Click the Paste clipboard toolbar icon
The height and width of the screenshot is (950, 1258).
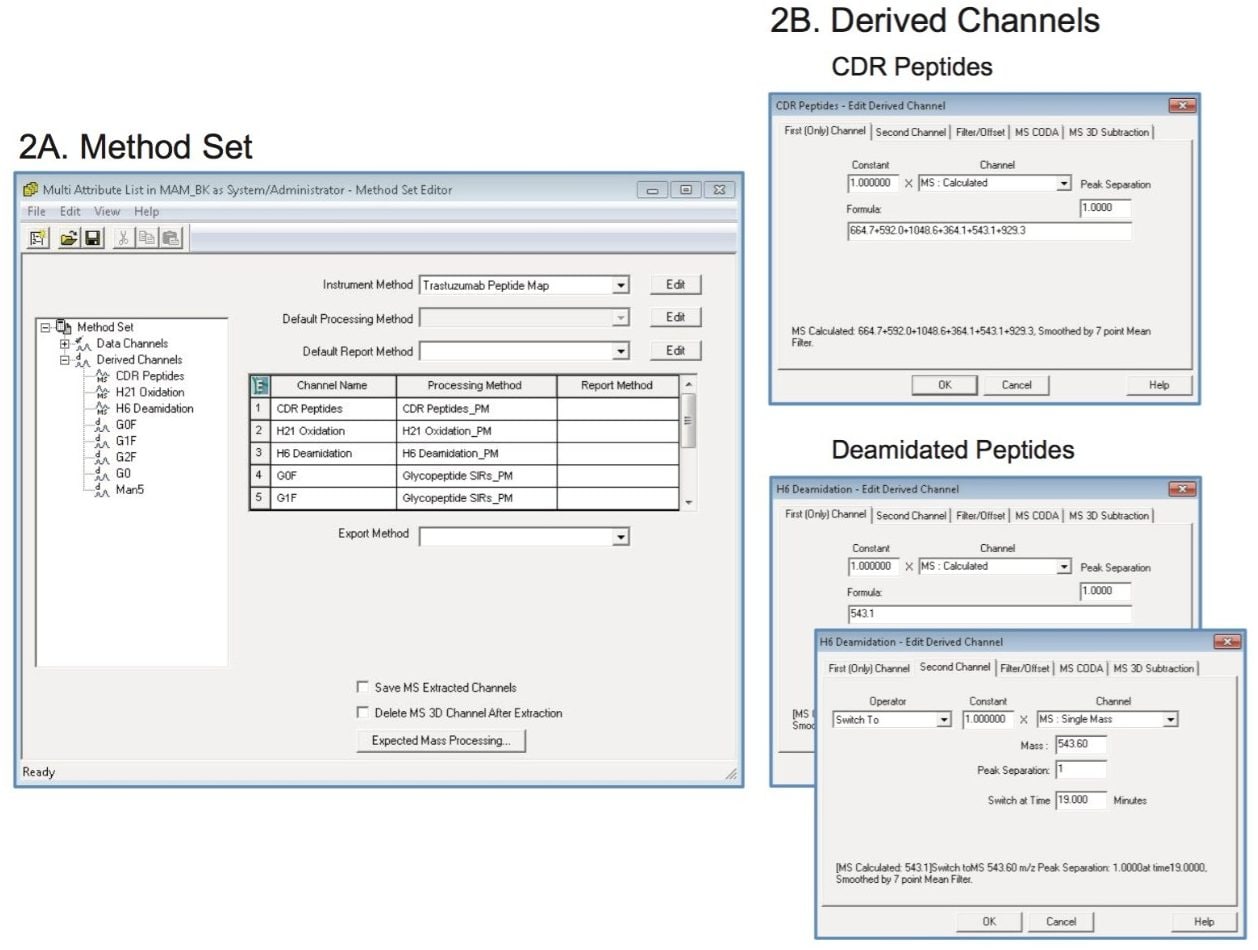171,238
